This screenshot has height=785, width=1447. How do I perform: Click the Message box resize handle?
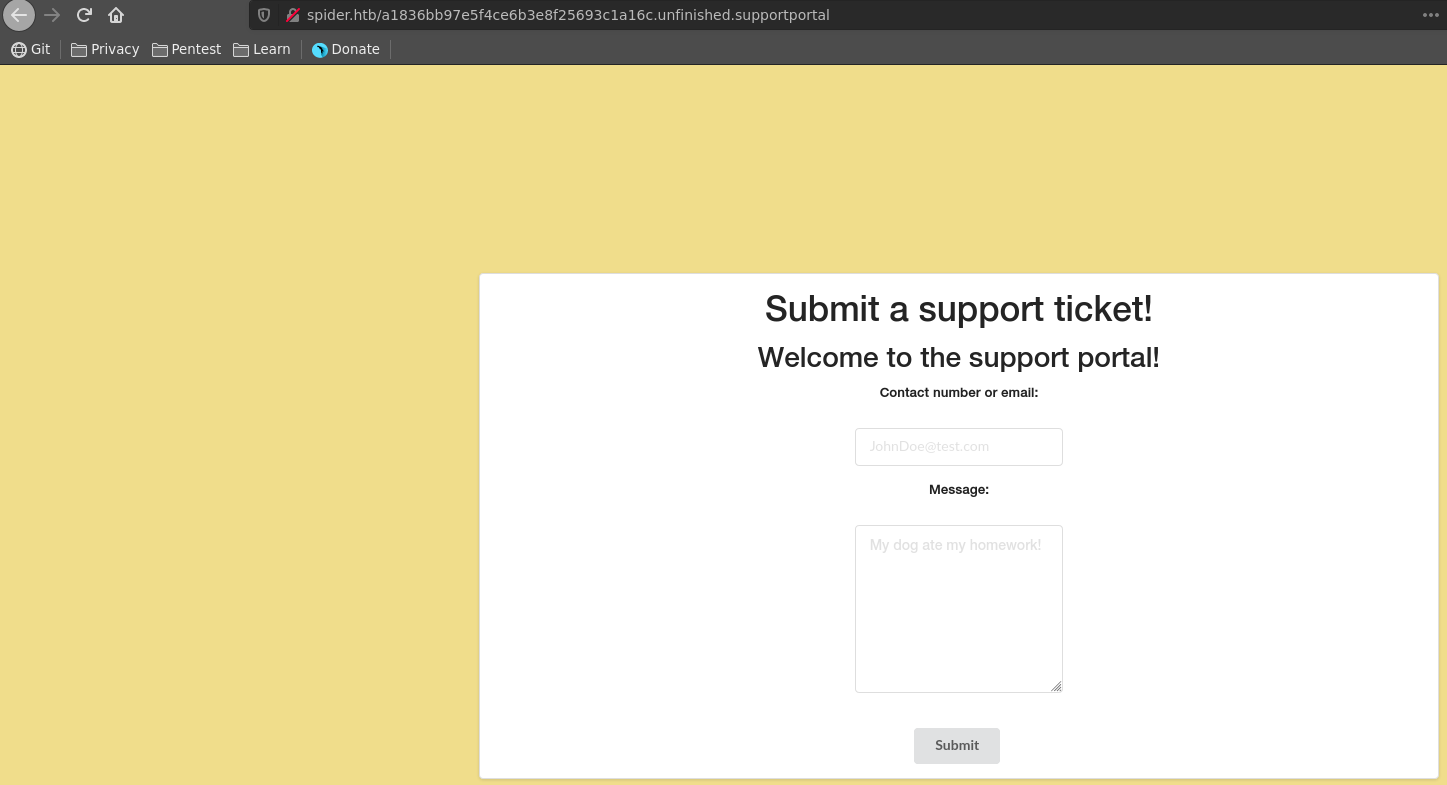pyautogui.click(x=1056, y=686)
